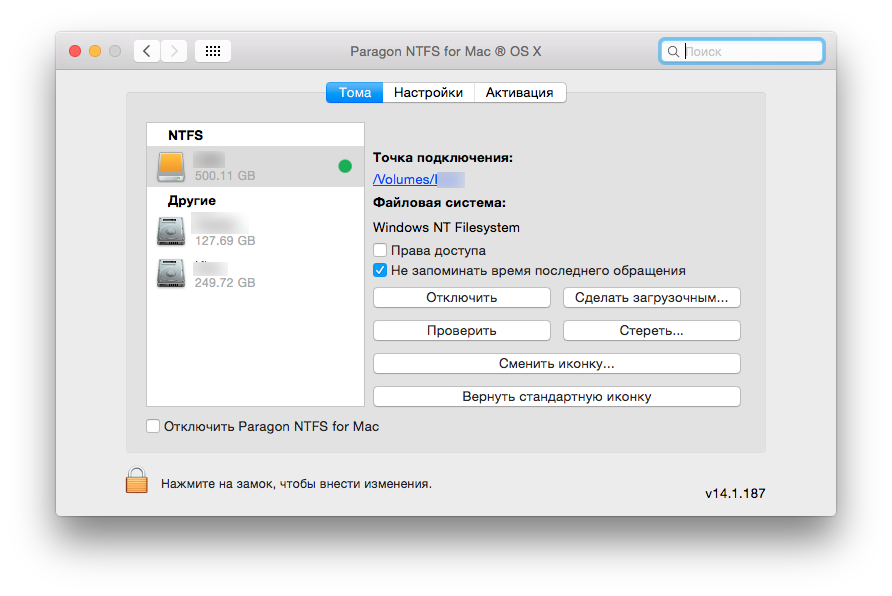The image size is (892, 596).
Task: Select the 249.72 GB disk icon
Action: 171,274
